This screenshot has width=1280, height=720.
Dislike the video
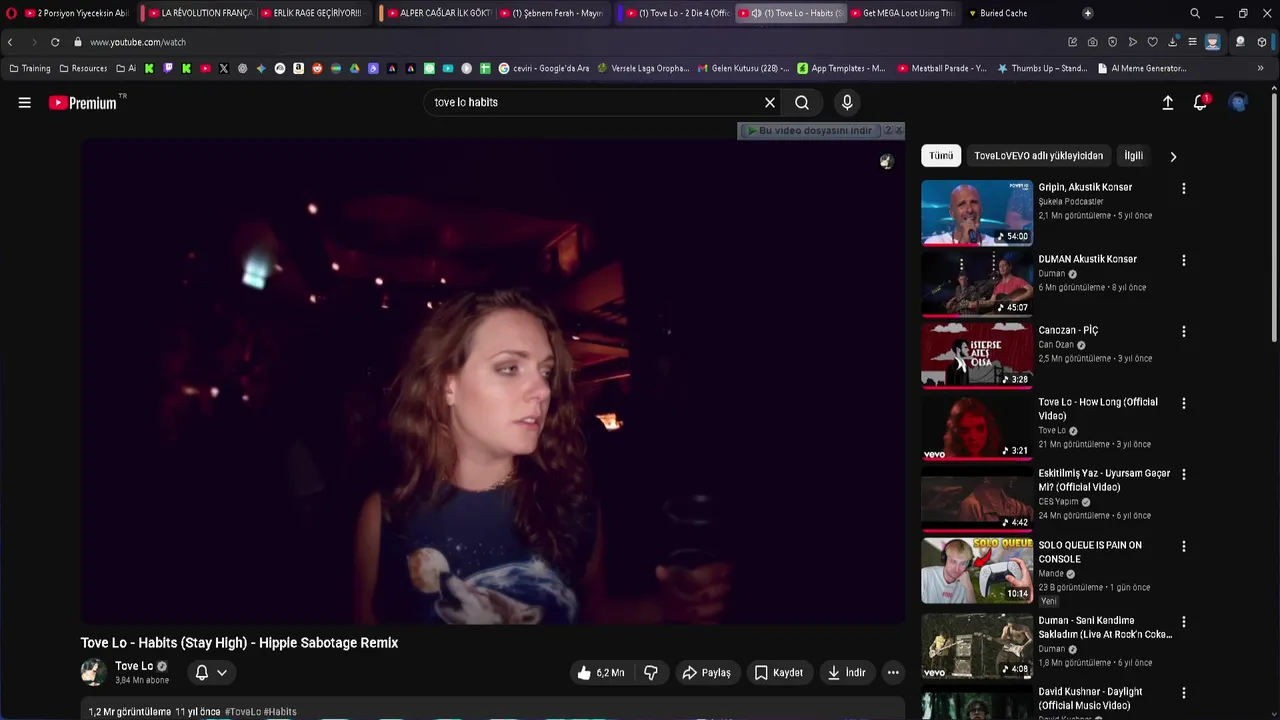651,673
